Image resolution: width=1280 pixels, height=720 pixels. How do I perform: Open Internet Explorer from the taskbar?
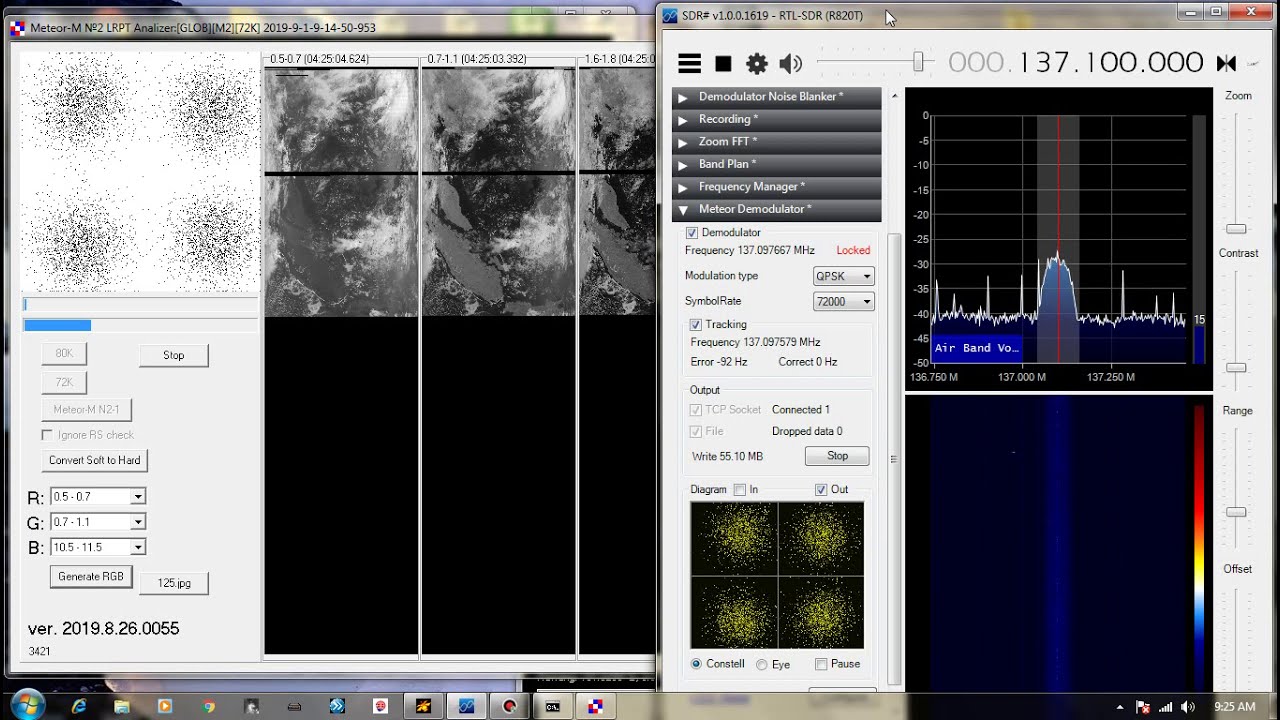[x=79, y=706]
